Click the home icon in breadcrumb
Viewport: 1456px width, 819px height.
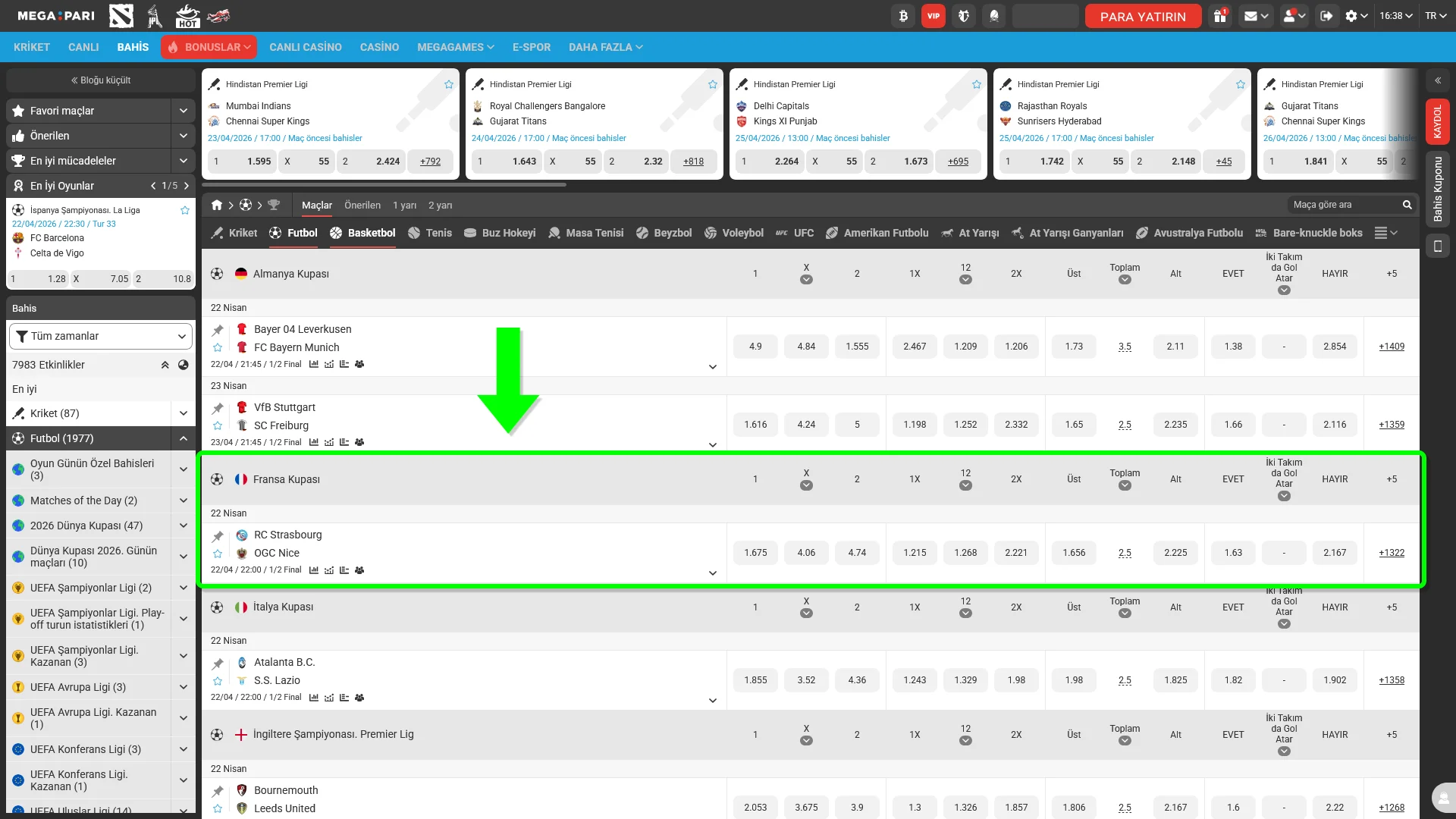pyautogui.click(x=217, y=205)
